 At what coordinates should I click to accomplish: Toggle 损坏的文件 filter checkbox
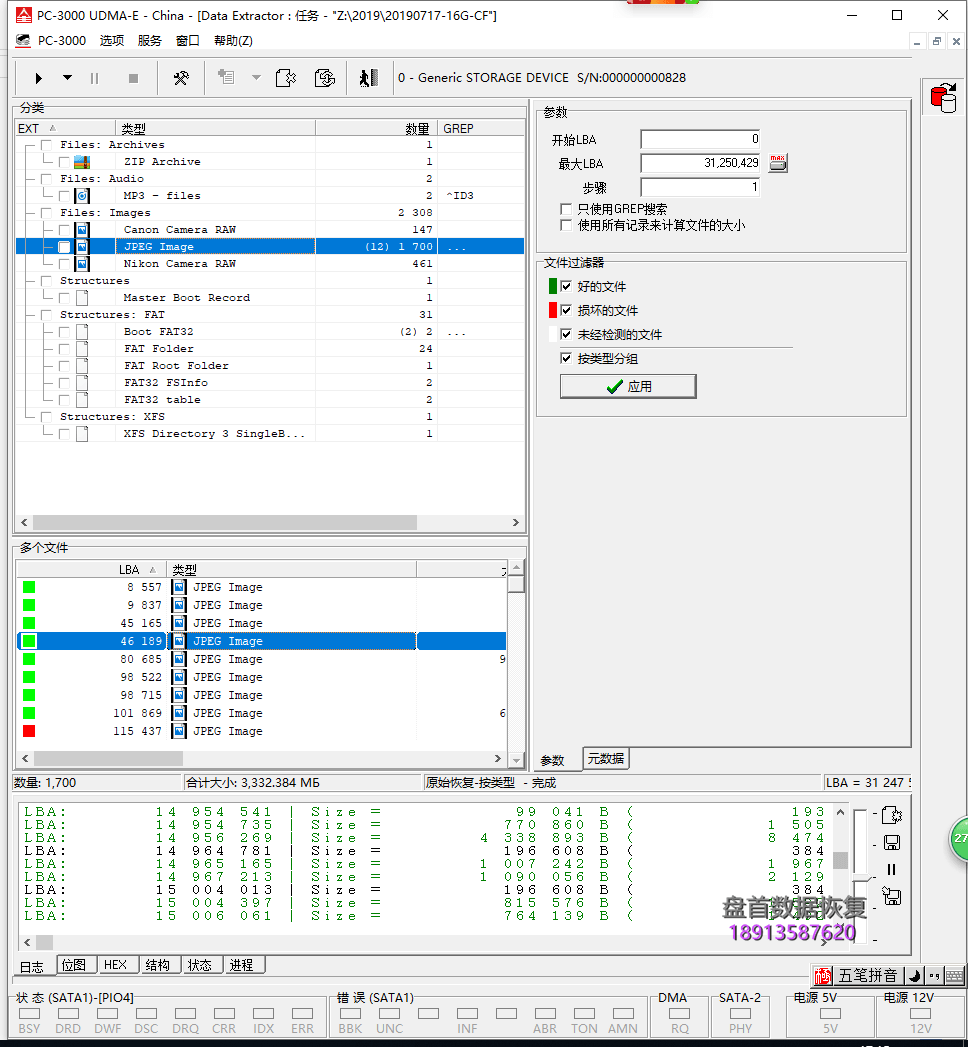566,310
